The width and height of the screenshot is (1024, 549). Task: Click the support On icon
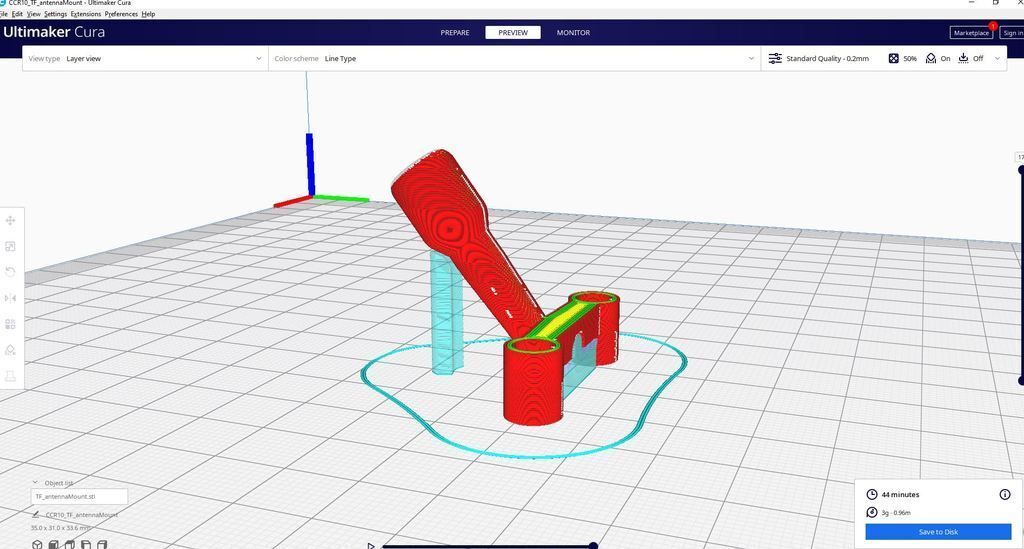pos(931,59)
